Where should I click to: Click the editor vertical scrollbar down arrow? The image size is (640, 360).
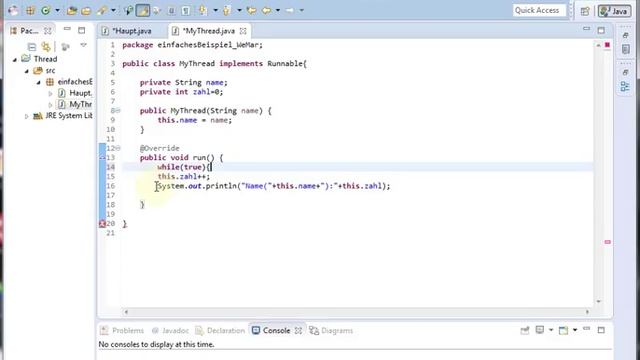click(599, 302)
